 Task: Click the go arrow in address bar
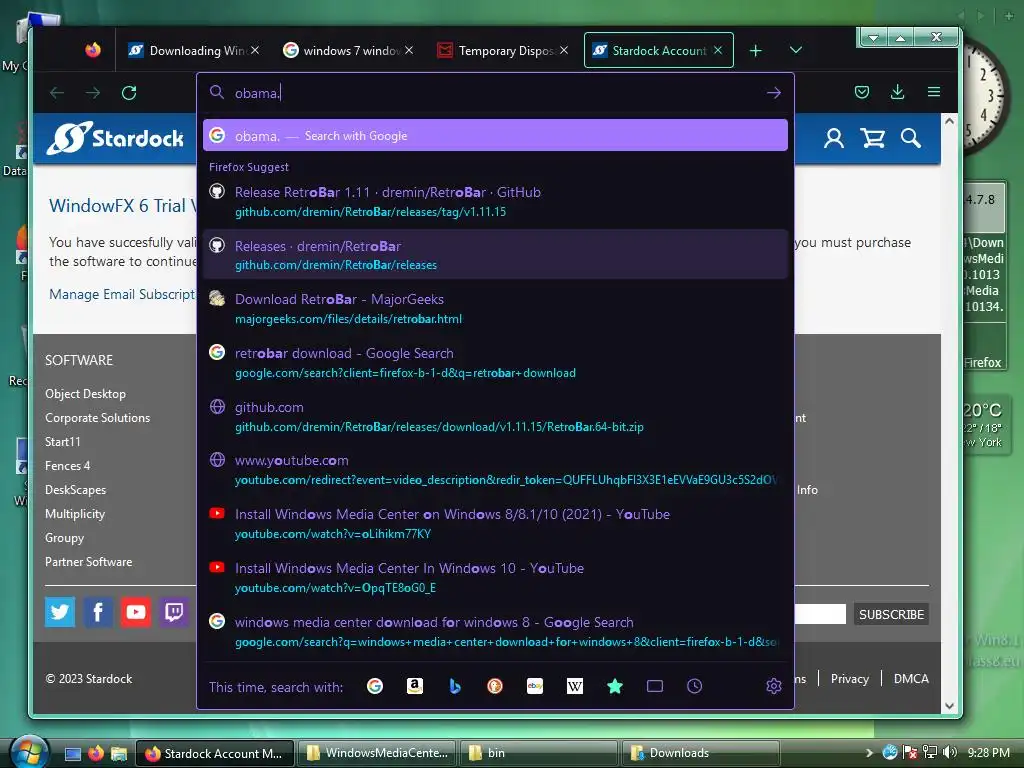(x=774, y=93)
